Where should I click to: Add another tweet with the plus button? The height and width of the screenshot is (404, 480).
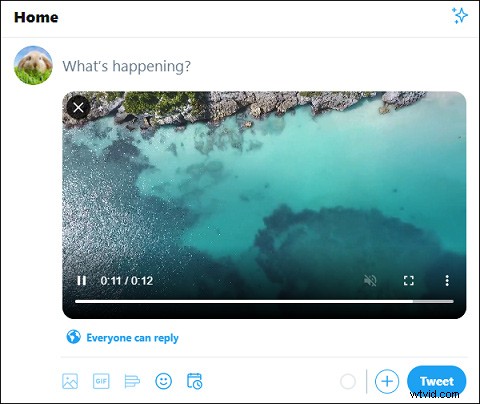(x=387, y=381)
